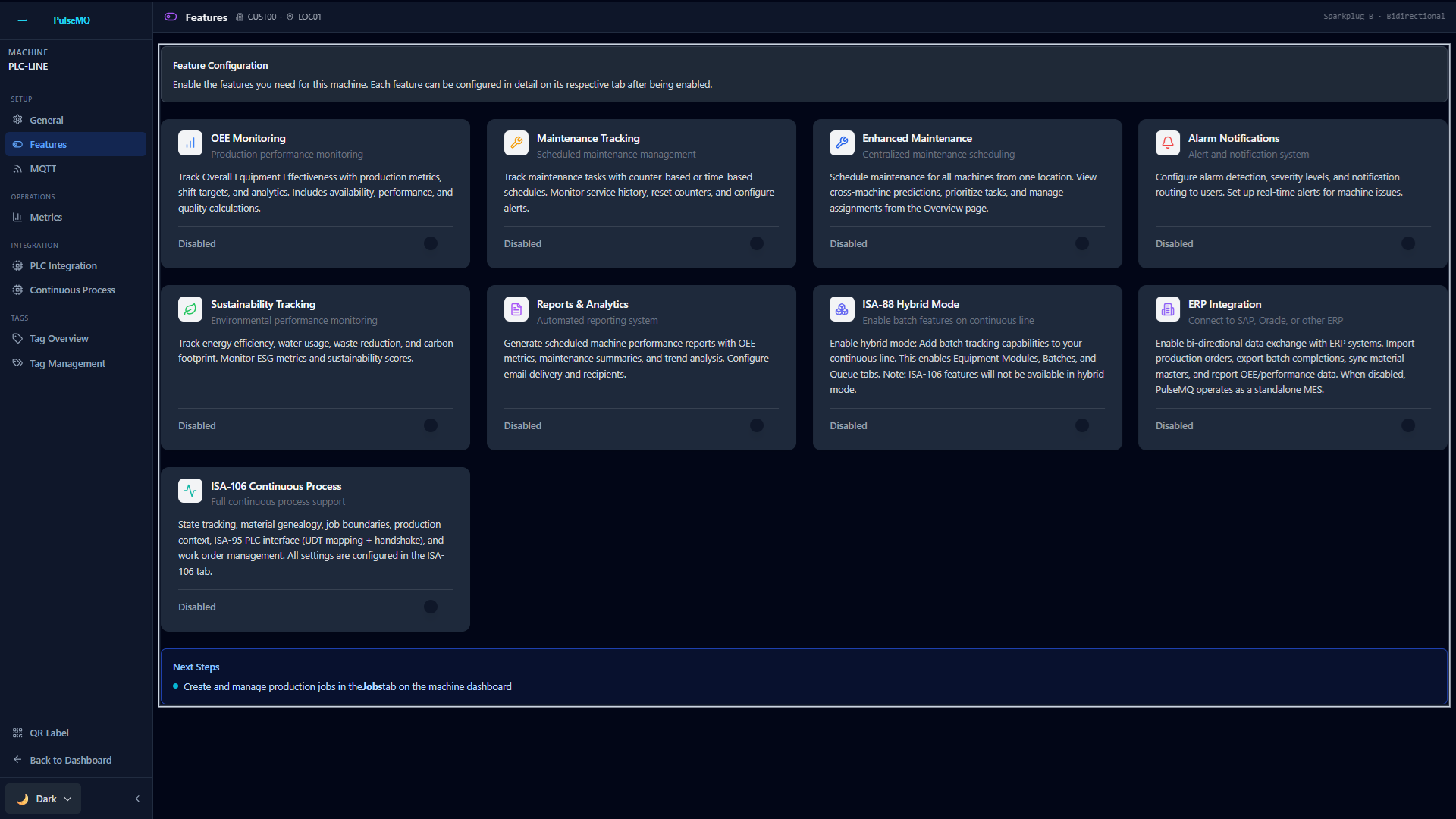Collapse the sidebar with the chevron
Image resolution: width=1456 pixels, height=819 pixels.
click(137, 799)
